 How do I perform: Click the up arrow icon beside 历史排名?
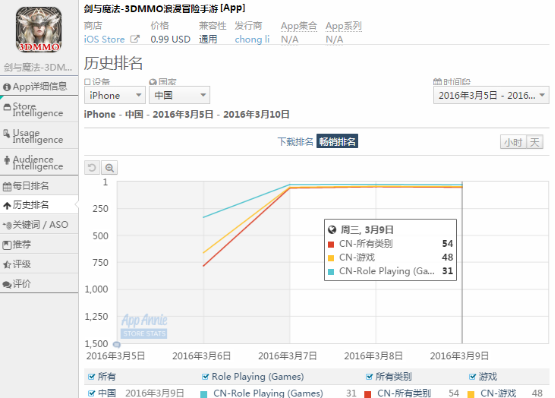(7, 205)
